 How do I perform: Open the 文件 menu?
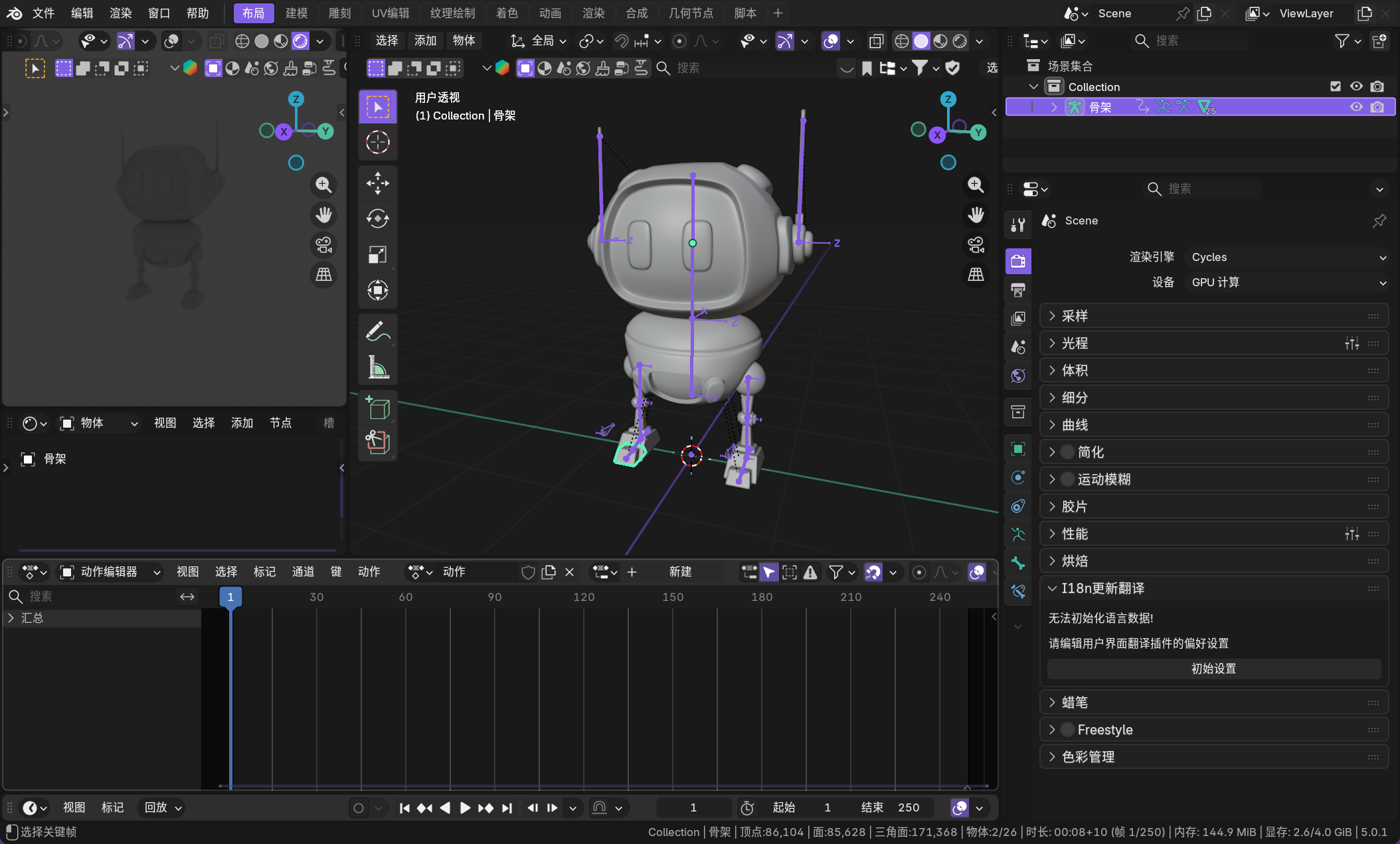coord(43,13)
